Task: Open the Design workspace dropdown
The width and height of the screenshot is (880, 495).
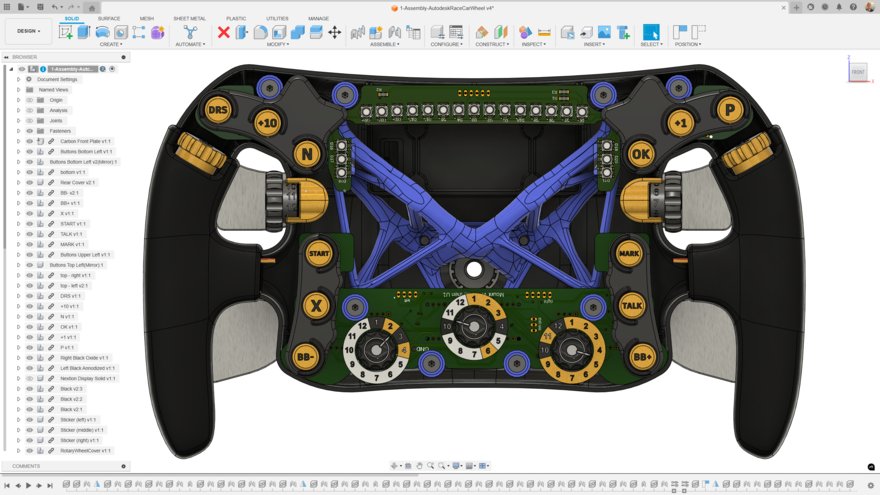Action: click(28, 31)
